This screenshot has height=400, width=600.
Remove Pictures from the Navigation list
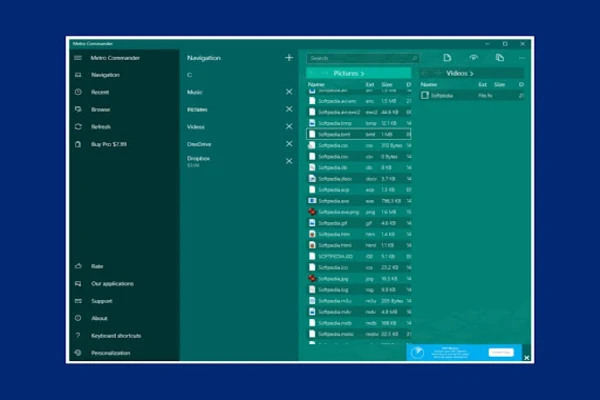[289, 109]
